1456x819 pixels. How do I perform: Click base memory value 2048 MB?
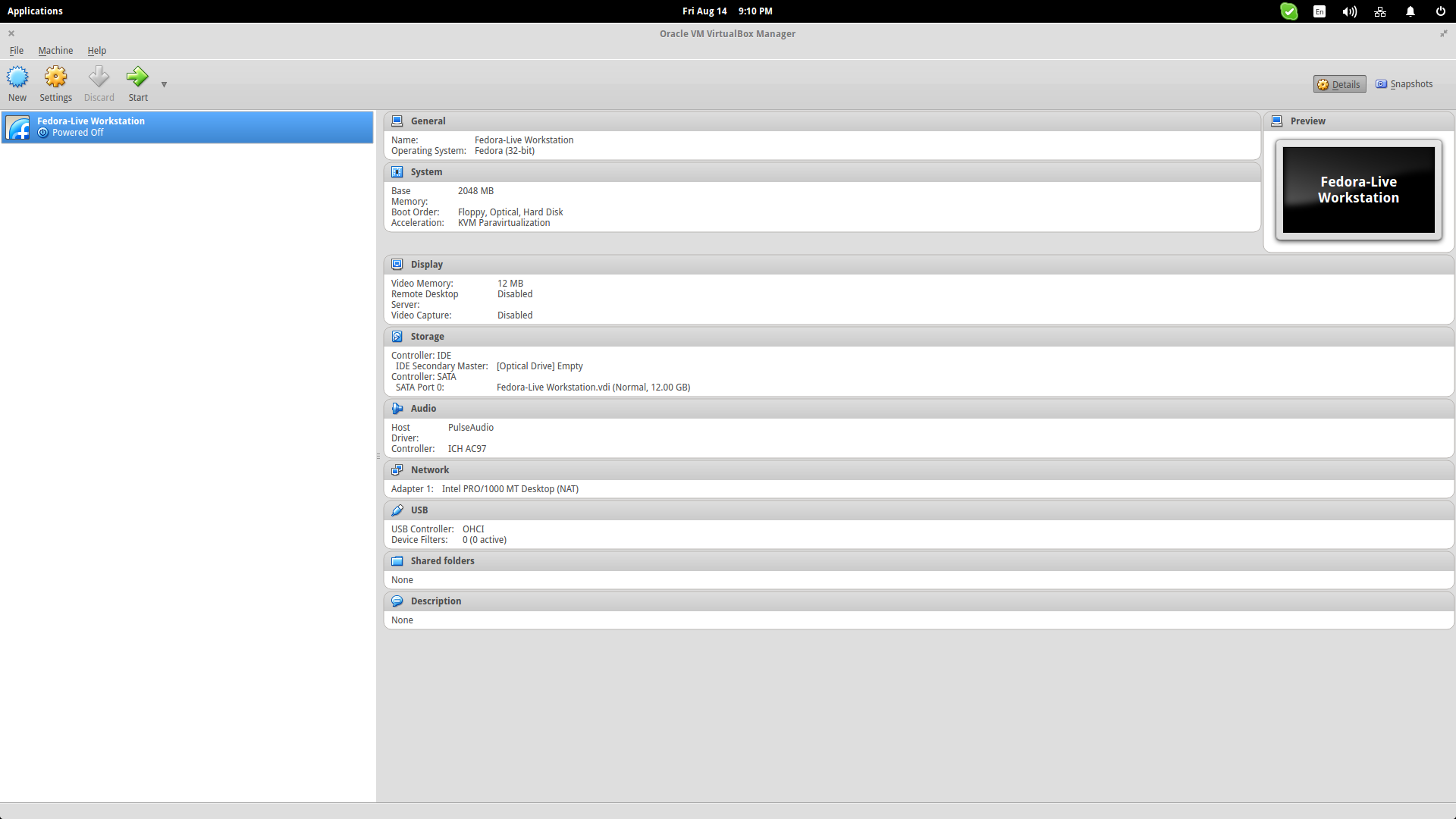tap(475, 191)
